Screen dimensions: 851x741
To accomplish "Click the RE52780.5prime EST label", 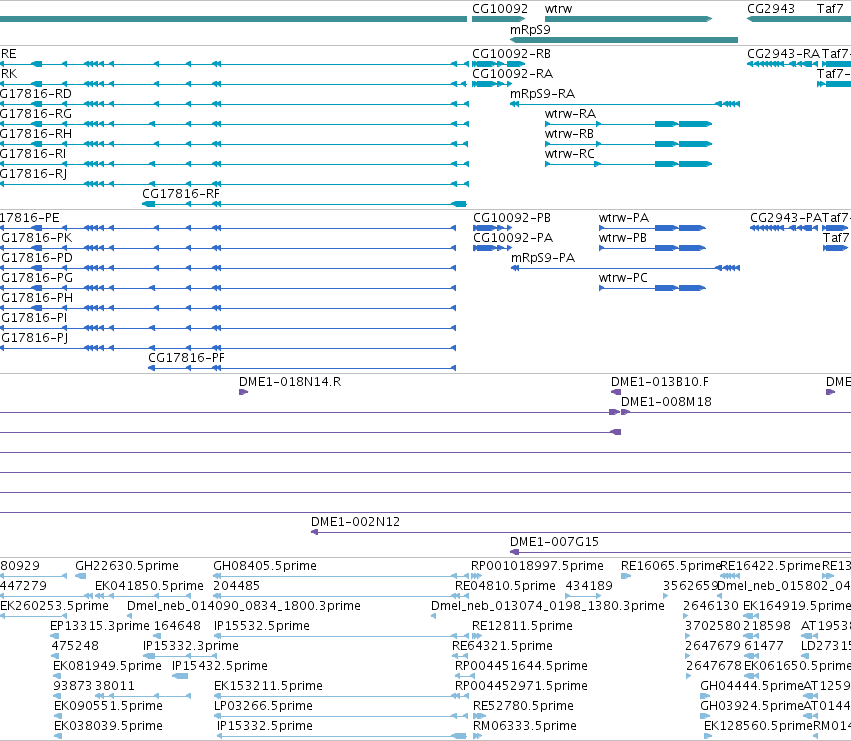I will [523, 706].
